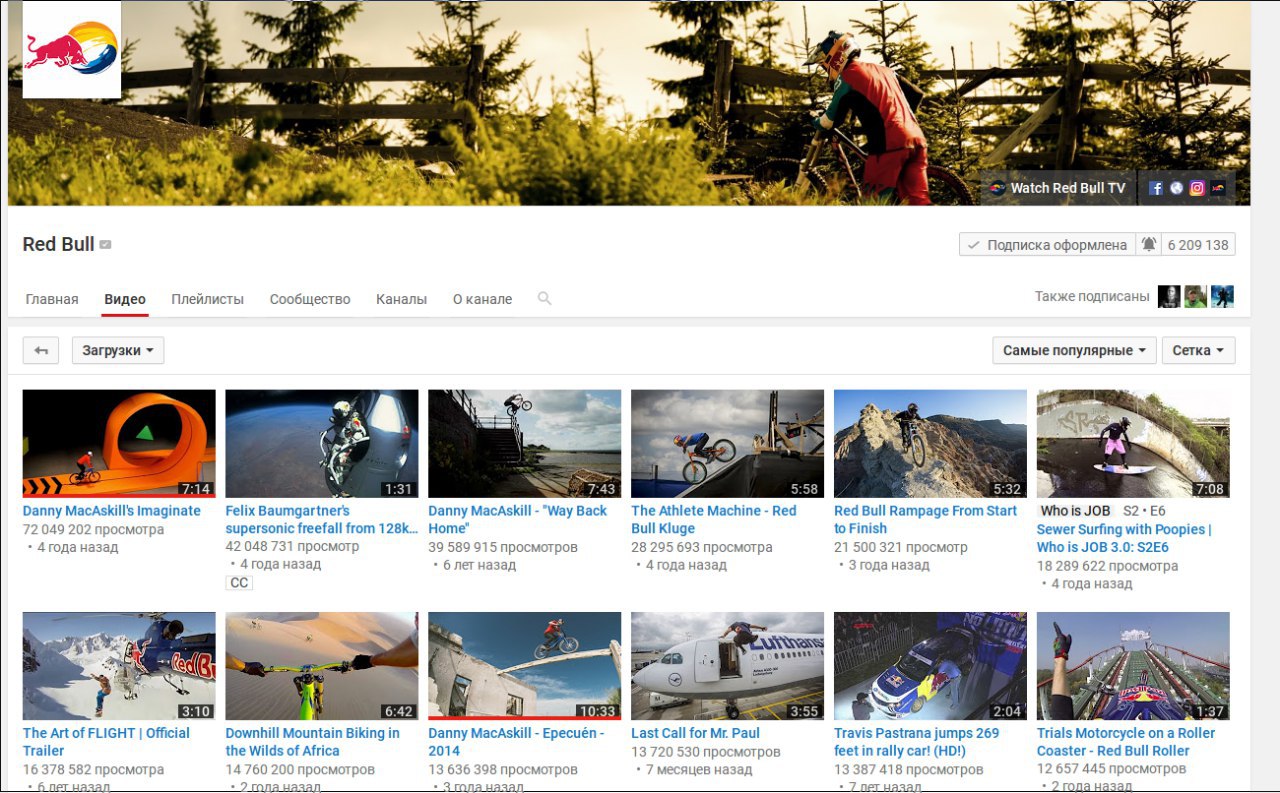The image size is (1280, 793).
Task: Click the last blue avatar next to Также подписаны
Action: 1222,296
